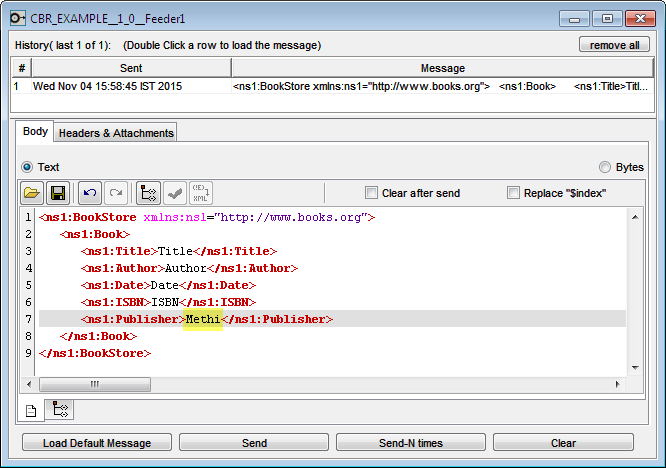Format XML using tree toolbar icon

click(x=148, y=193)
